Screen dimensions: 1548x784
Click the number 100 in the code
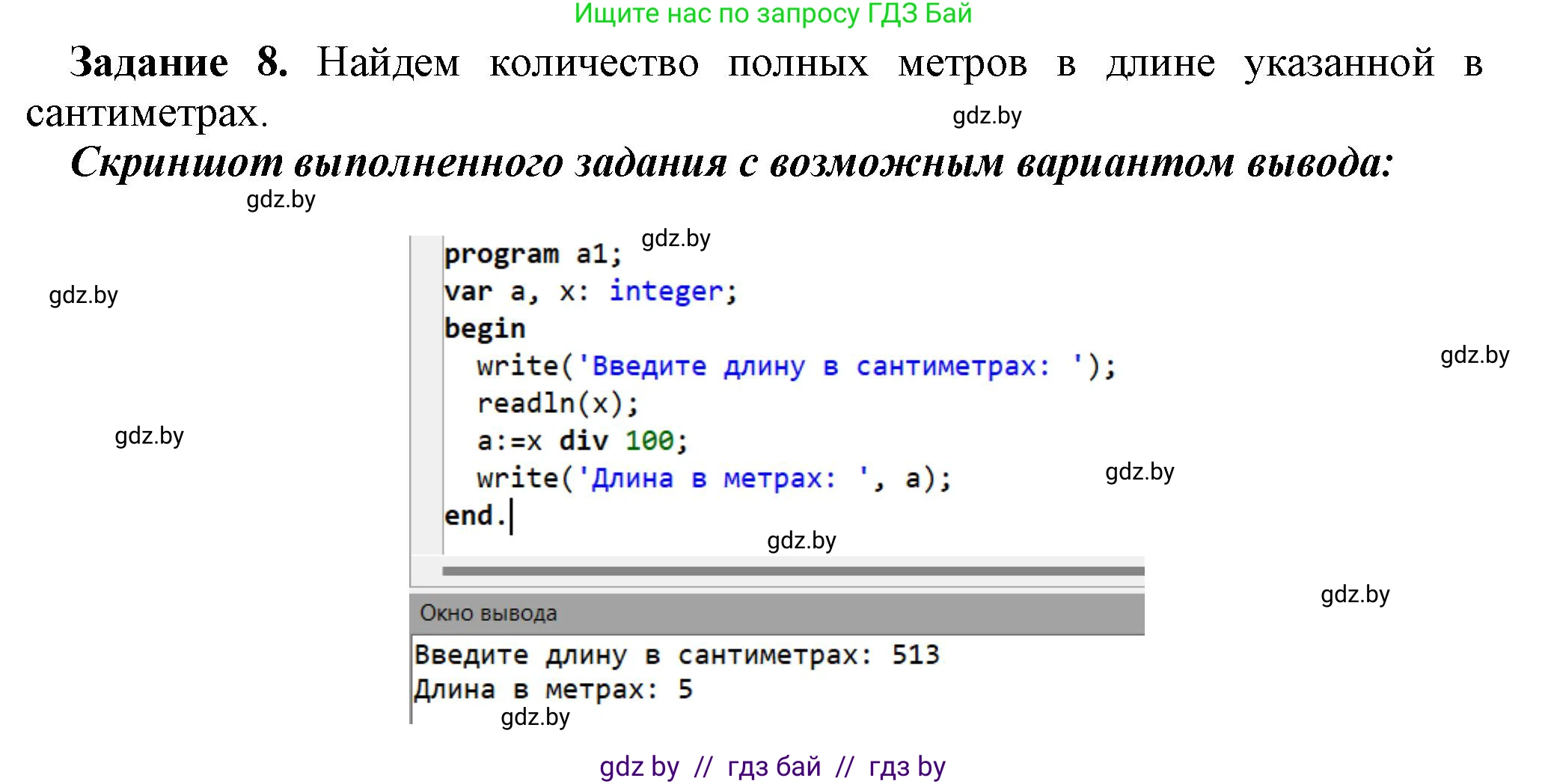pos(649,441)
